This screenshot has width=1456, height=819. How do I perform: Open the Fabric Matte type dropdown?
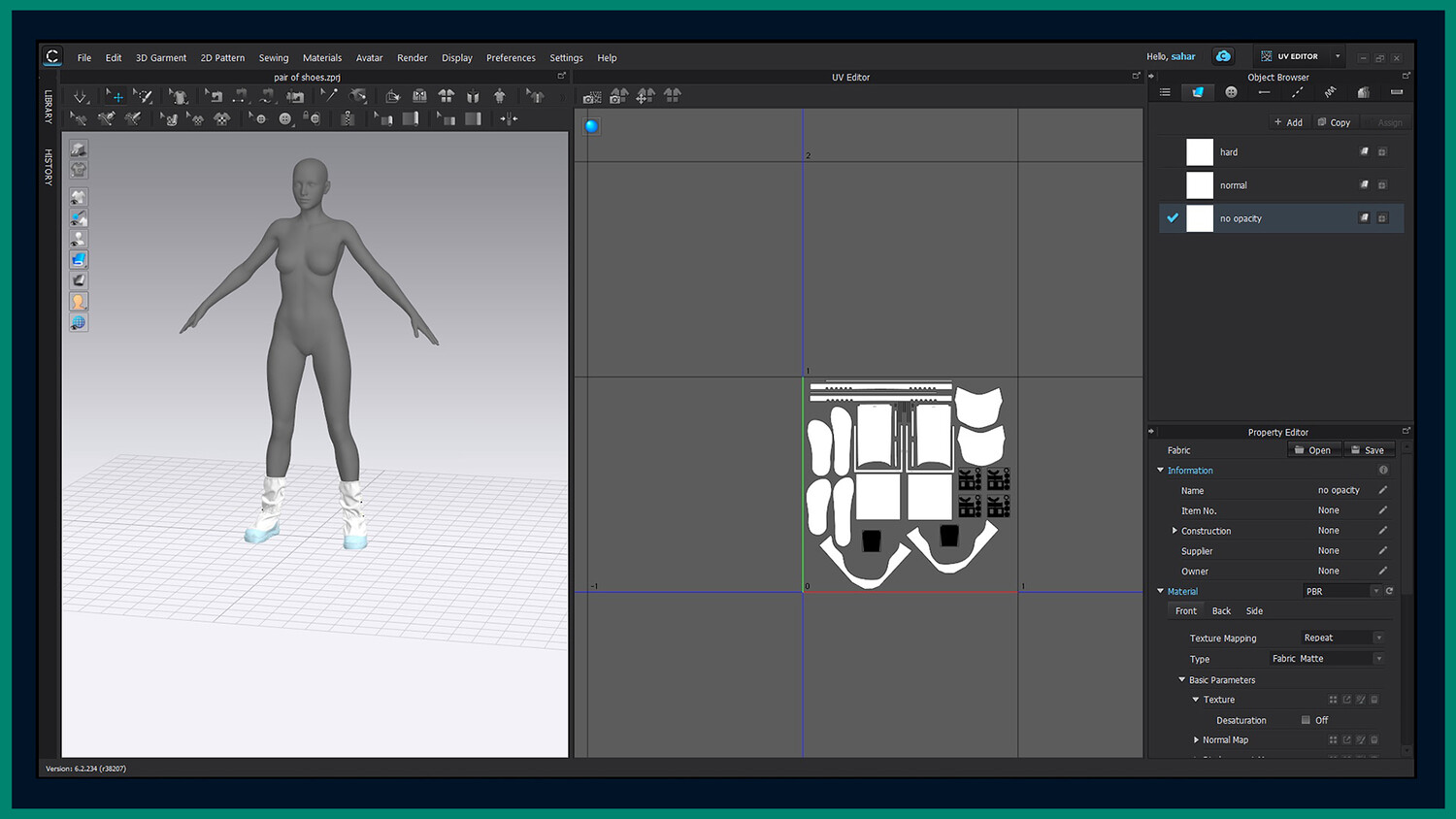coord(1326,659)
